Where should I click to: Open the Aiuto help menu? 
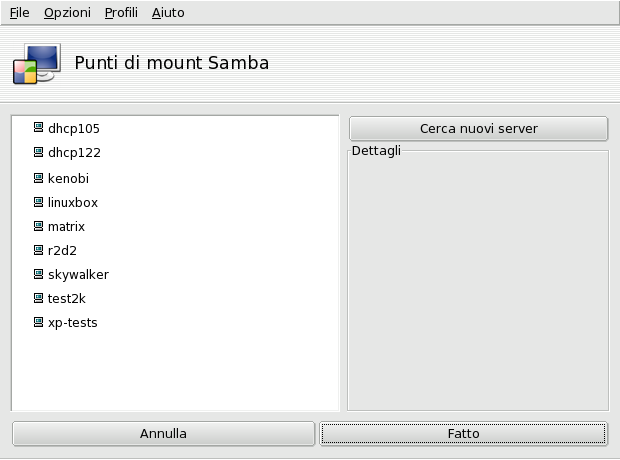point(168,13)
